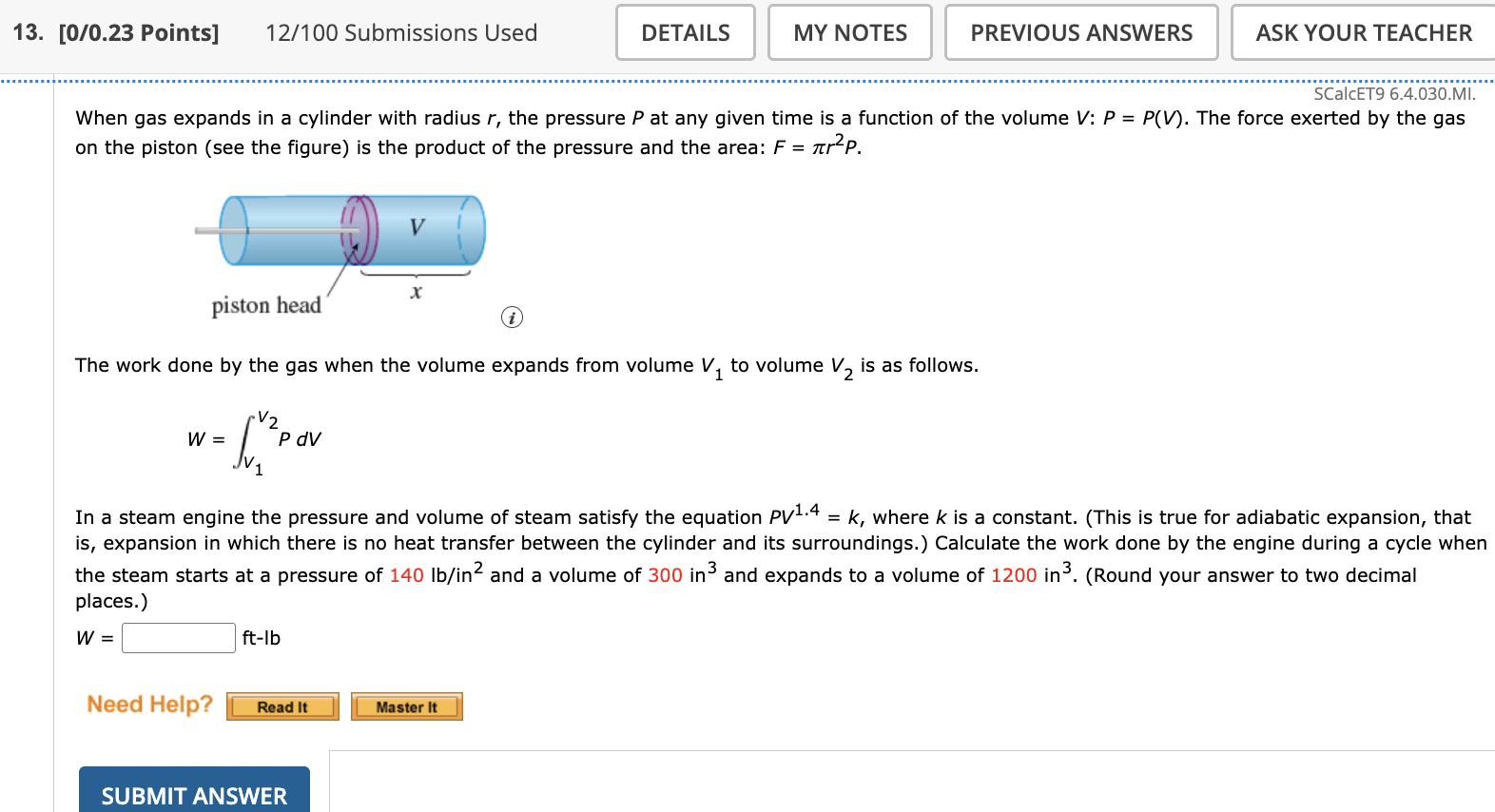Select the 12/100 Submissions Used counter
The image size is (1495, 812).
400,31
